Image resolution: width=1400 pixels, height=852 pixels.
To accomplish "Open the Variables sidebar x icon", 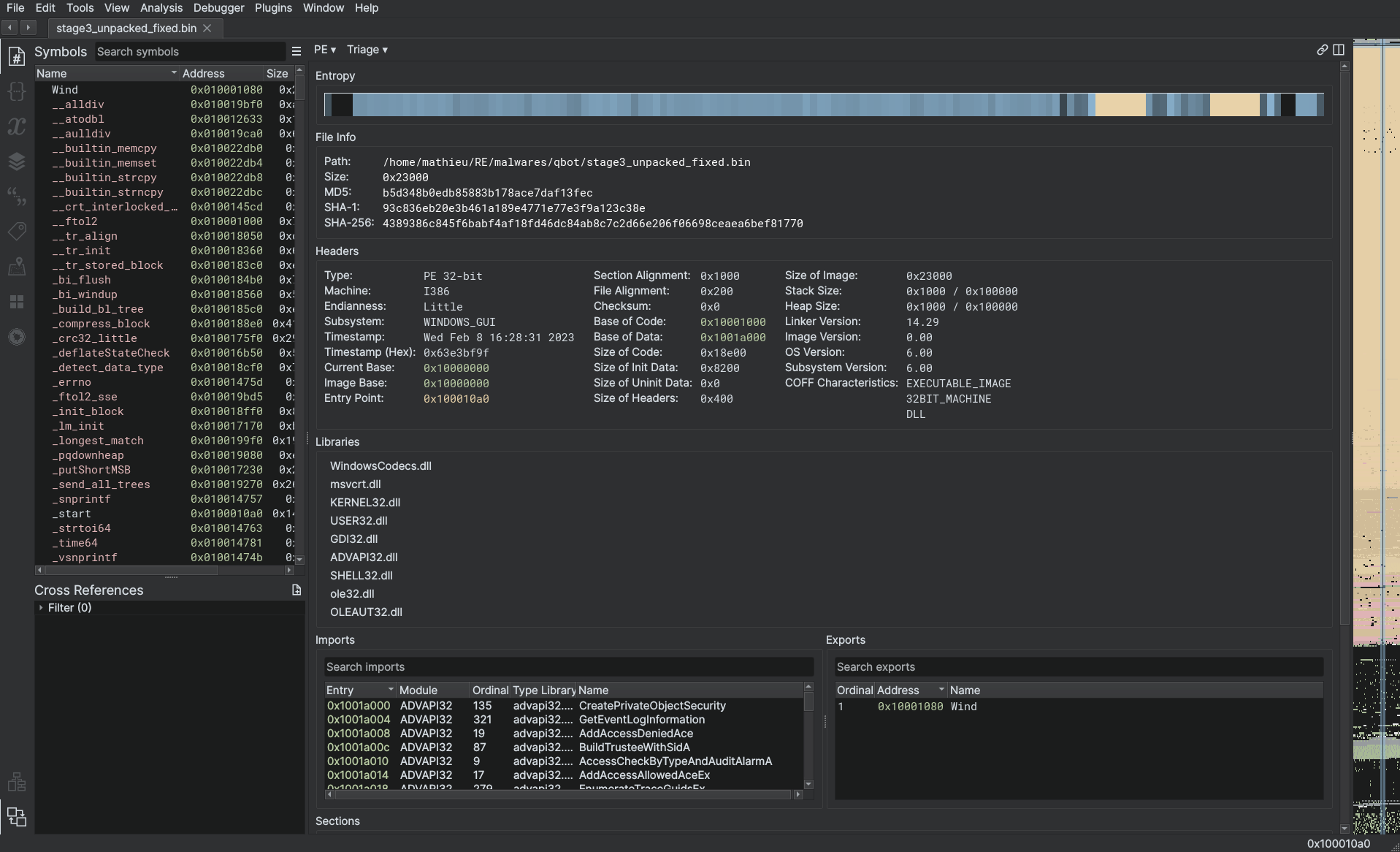I will (16, 126).
